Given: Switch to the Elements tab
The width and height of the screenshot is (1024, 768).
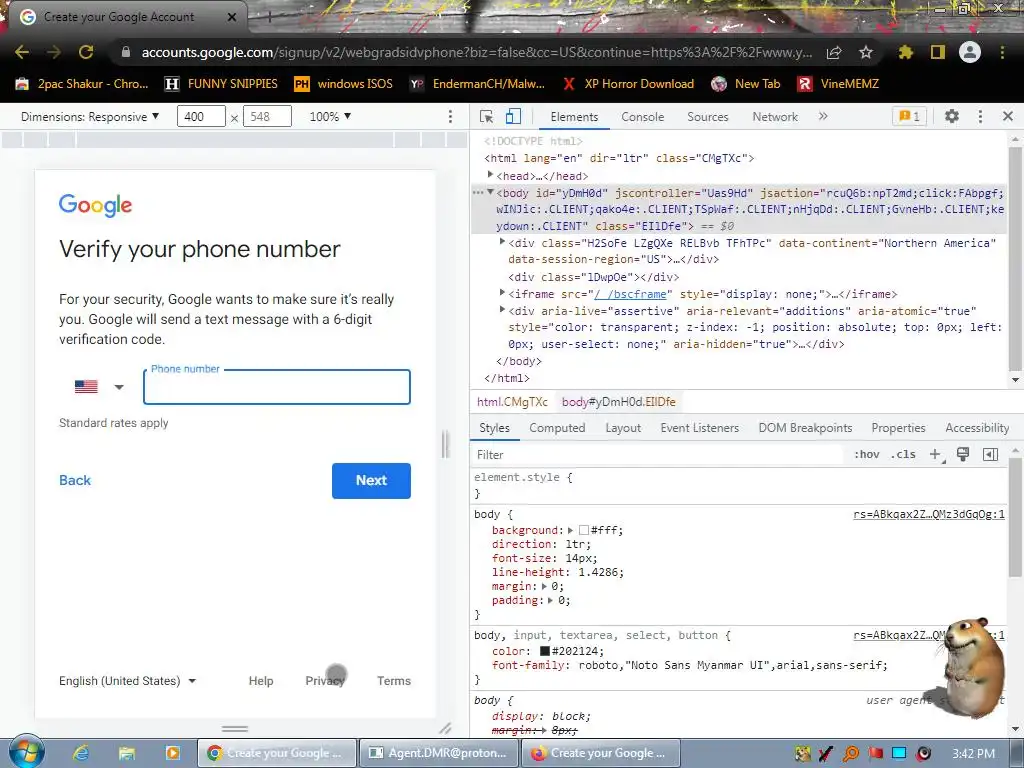Looking at the screenshot, I should tap(574, 116).
